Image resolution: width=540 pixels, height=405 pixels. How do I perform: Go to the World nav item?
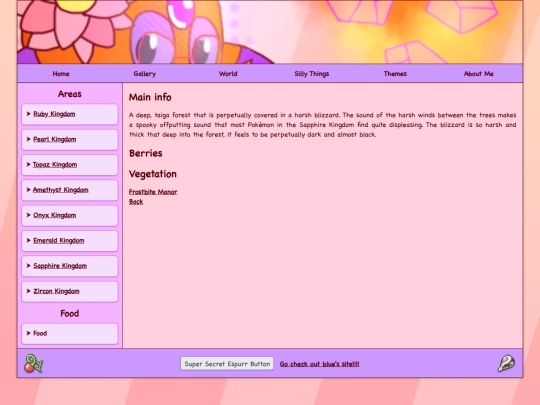pyautogui.click(x=228, y=74)
